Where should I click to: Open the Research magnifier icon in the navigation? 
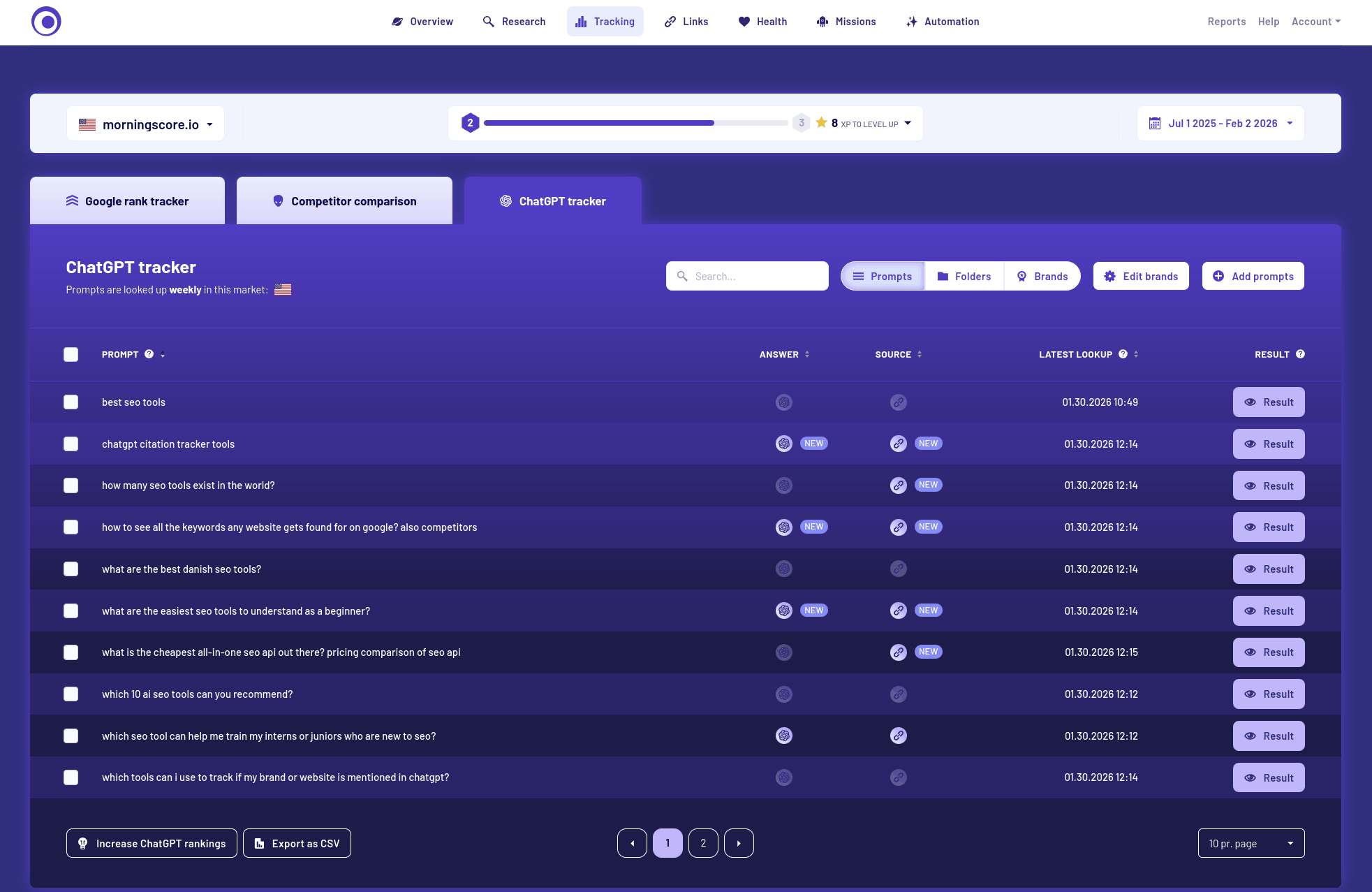click(x=489, y=21)
